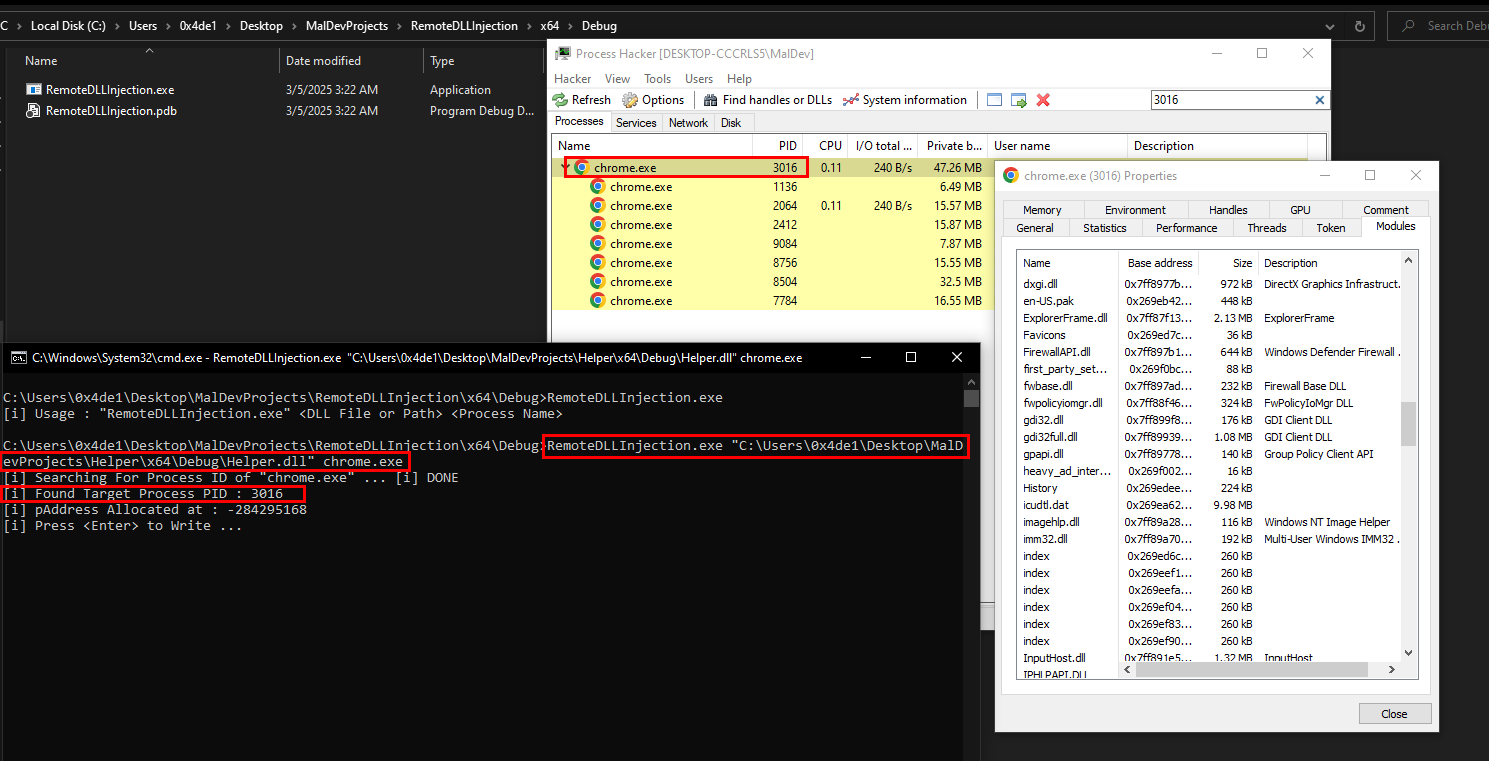Click Refresh in Process Hacker toolbar
1489x761 pixels.
[581, 100]
